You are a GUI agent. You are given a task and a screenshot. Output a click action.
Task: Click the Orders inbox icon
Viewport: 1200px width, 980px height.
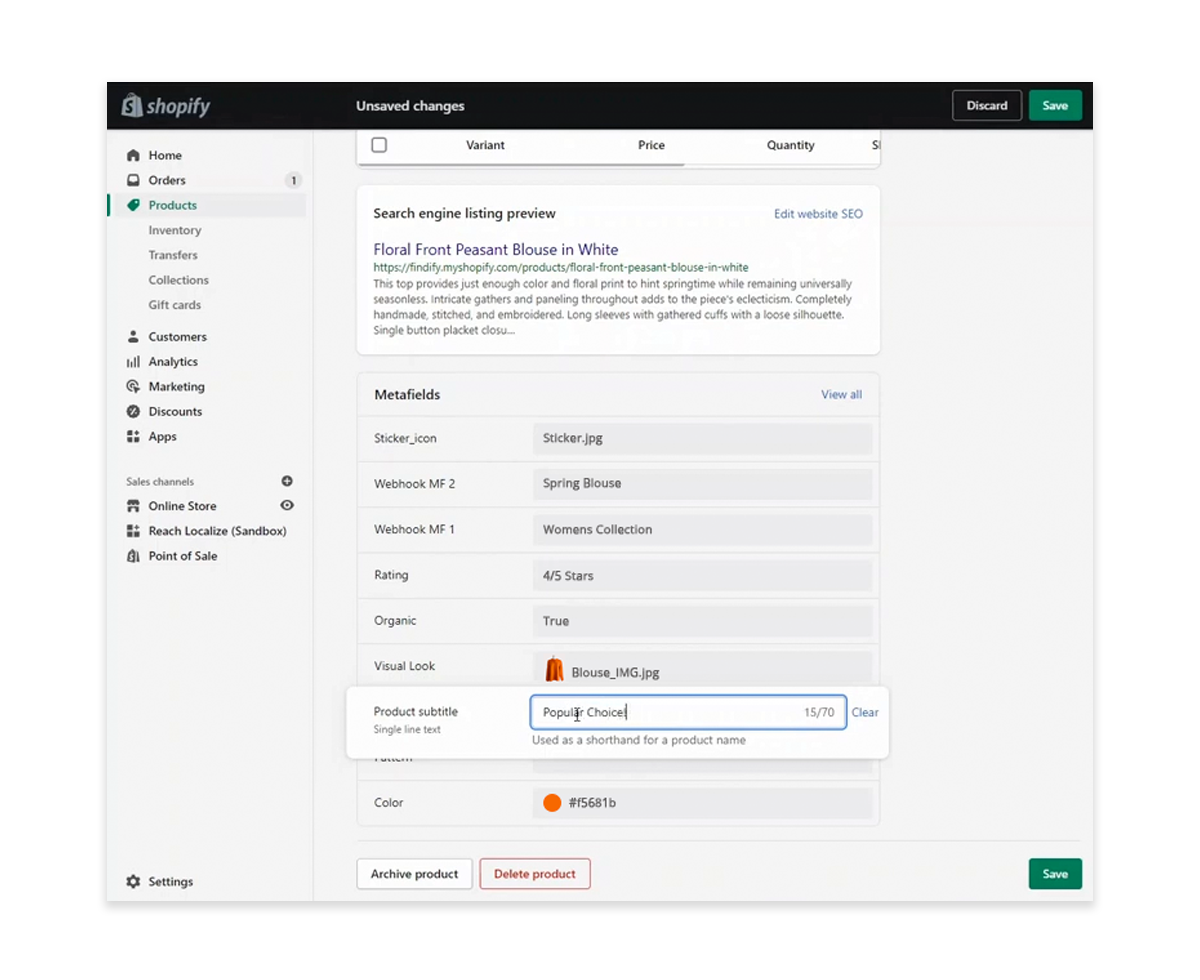(x=133, y=180)
